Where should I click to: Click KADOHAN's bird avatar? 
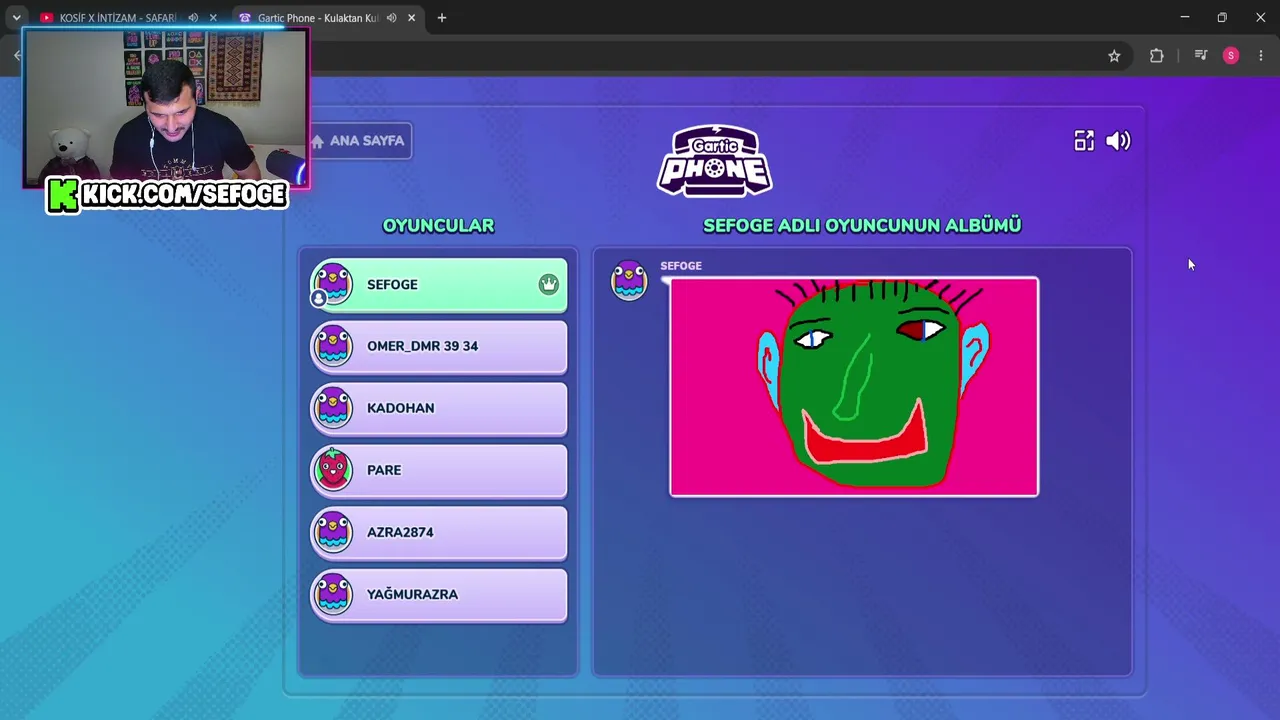coord(333,408)
